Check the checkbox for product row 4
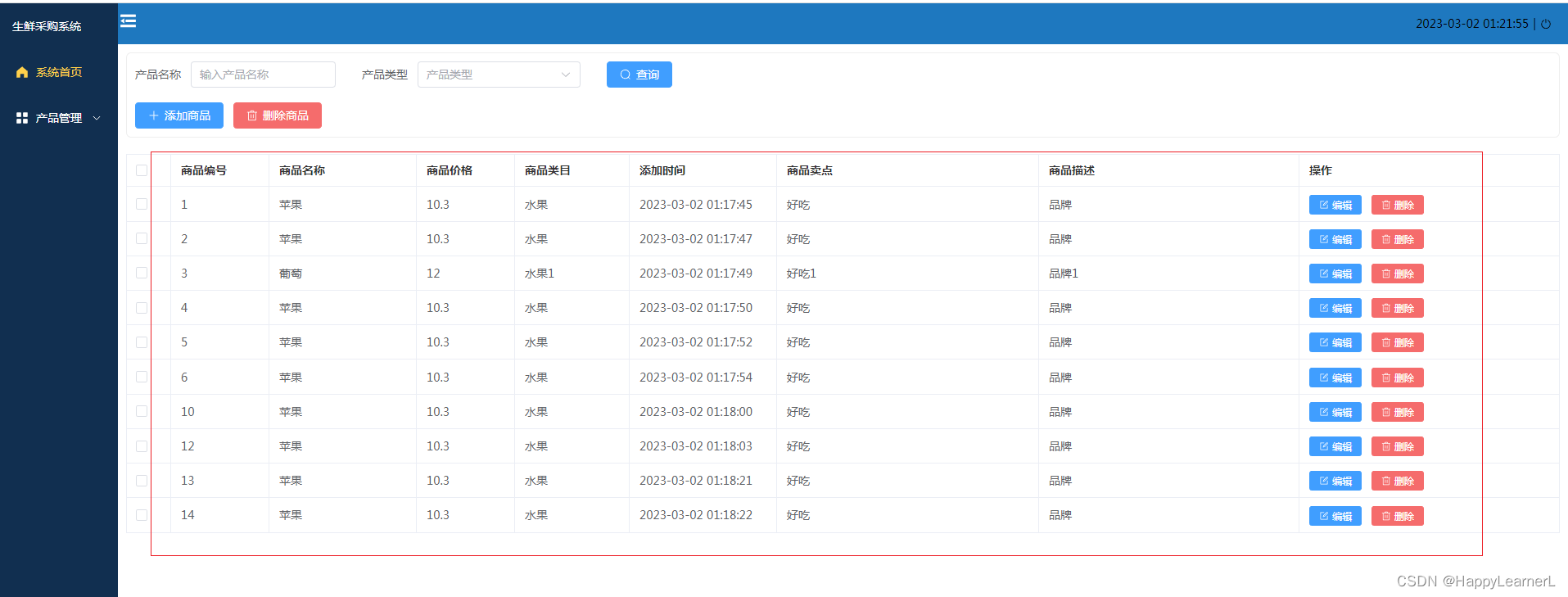Screen dimensions: 1568x597 pos(142,308)
